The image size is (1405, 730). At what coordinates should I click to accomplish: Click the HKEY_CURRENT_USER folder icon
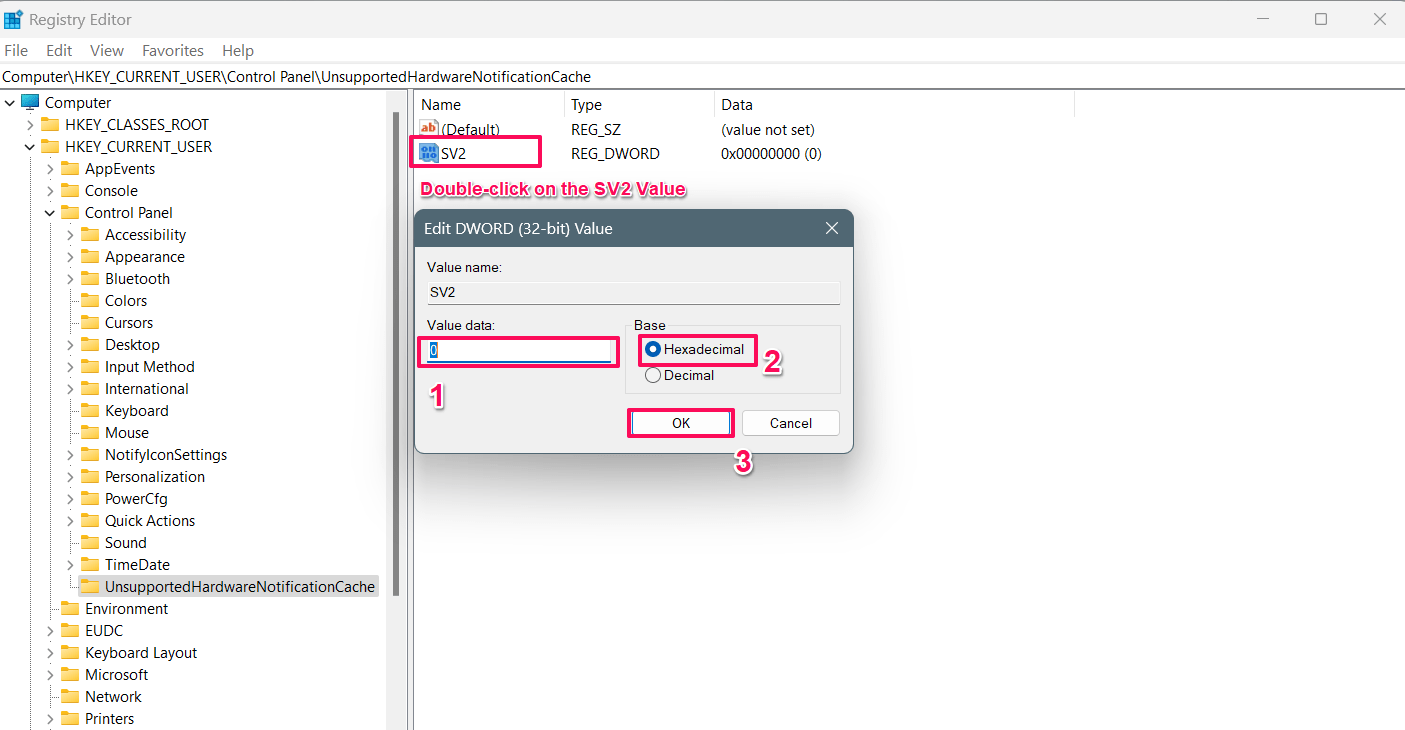[50, 147]
